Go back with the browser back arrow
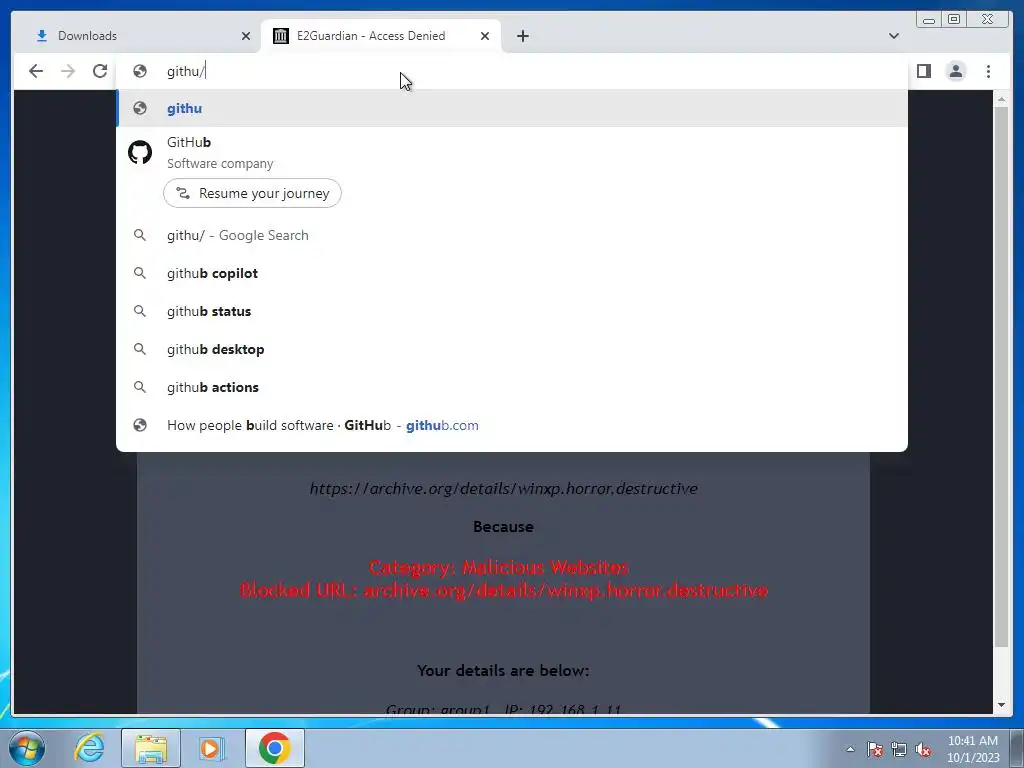The image size is (1024, 768). pyautogui.click(x=36, y=71)
